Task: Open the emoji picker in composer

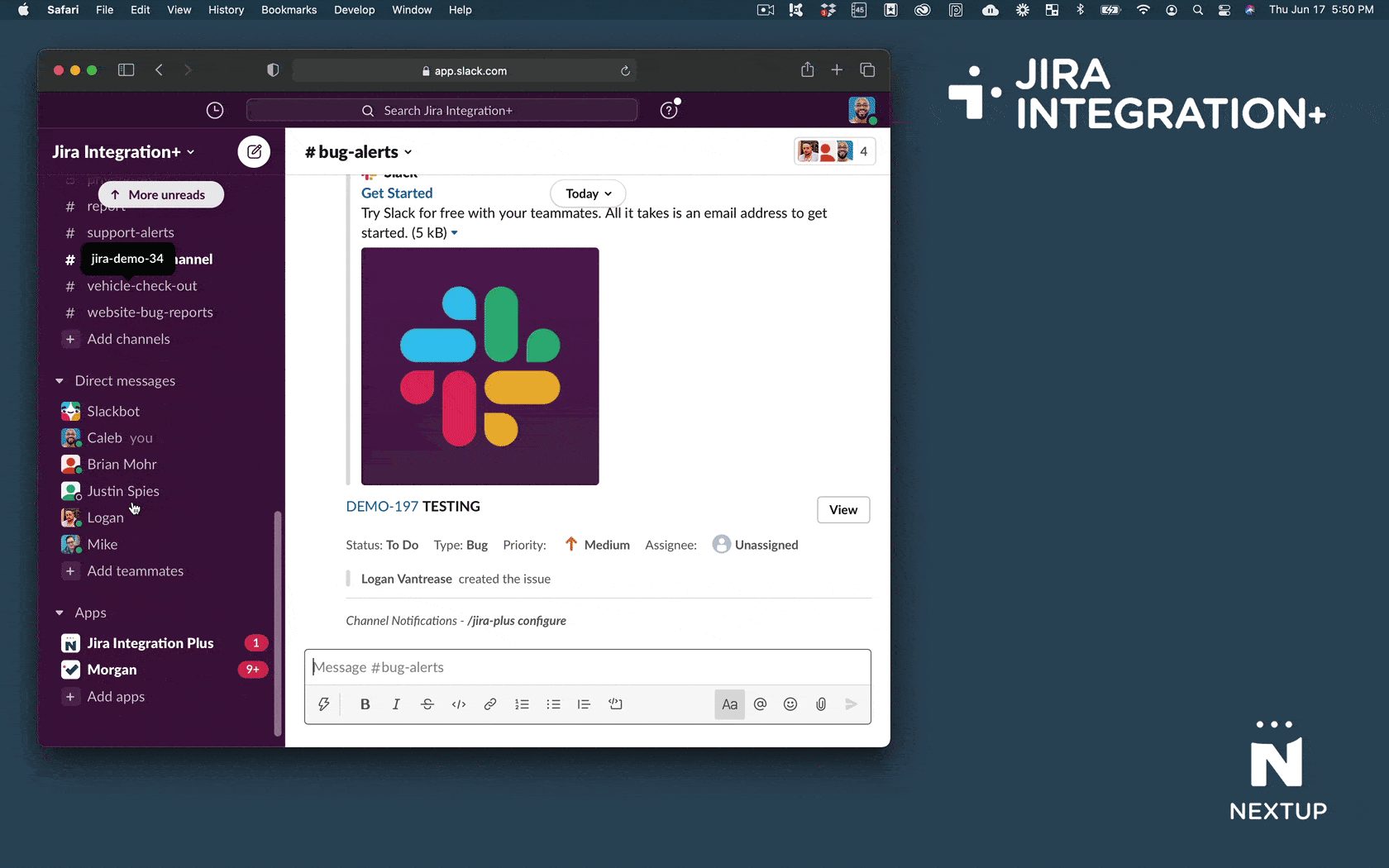Action: tap(790, 704)
